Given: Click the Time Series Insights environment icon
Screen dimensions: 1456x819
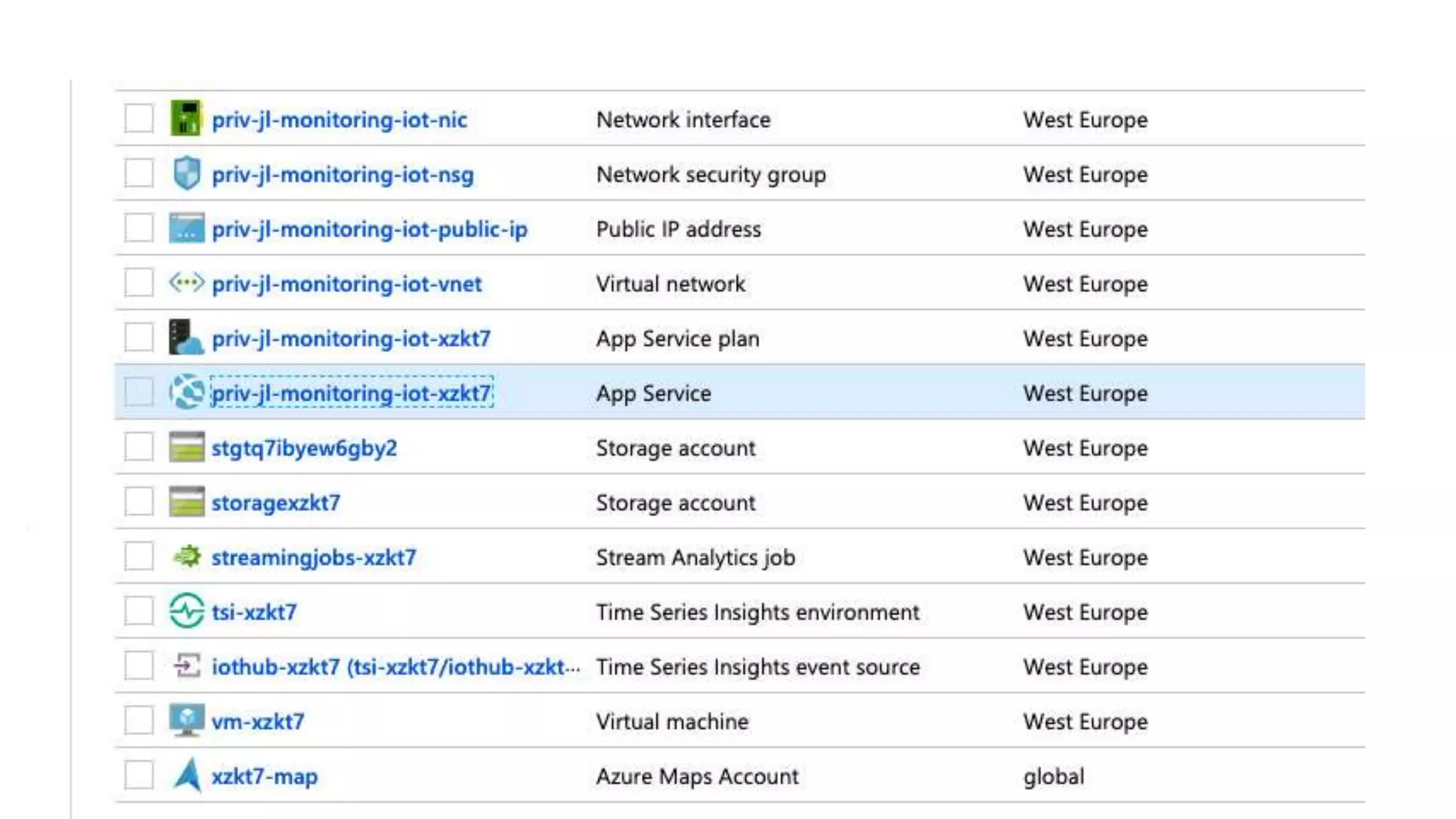Looking at the screenshot, I should click(x=186, y=611).
